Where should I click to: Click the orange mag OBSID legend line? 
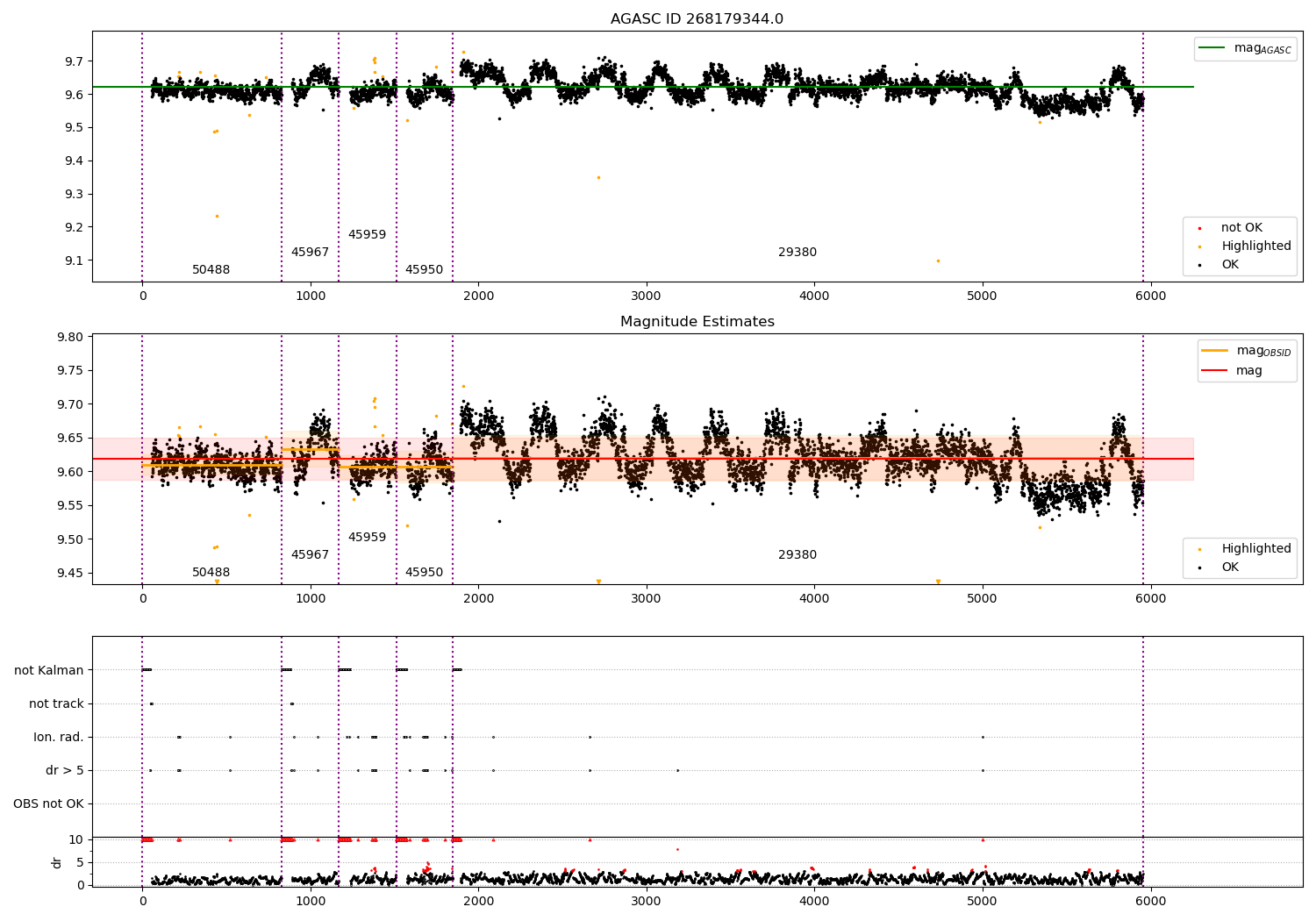(1215, 351)
